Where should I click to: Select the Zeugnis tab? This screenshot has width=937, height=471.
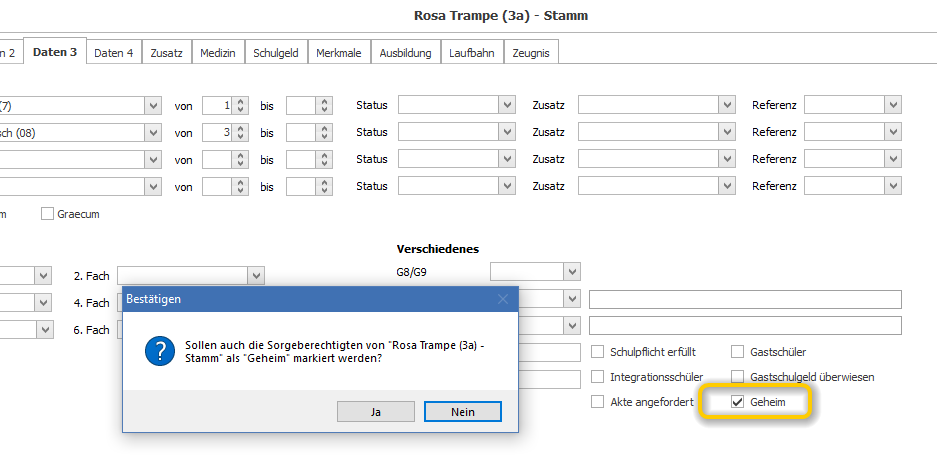[531, 53]
